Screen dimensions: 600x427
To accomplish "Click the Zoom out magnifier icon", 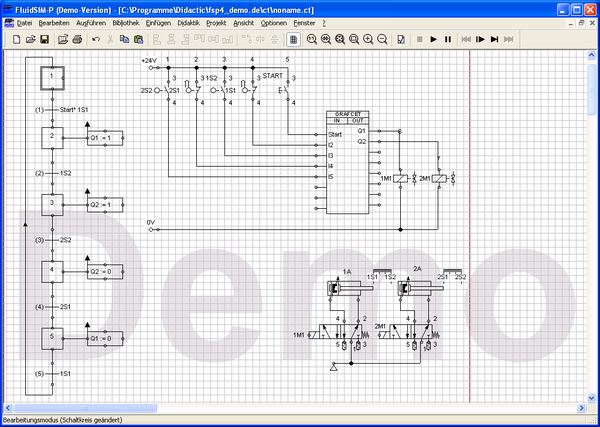I will (383, 39).
